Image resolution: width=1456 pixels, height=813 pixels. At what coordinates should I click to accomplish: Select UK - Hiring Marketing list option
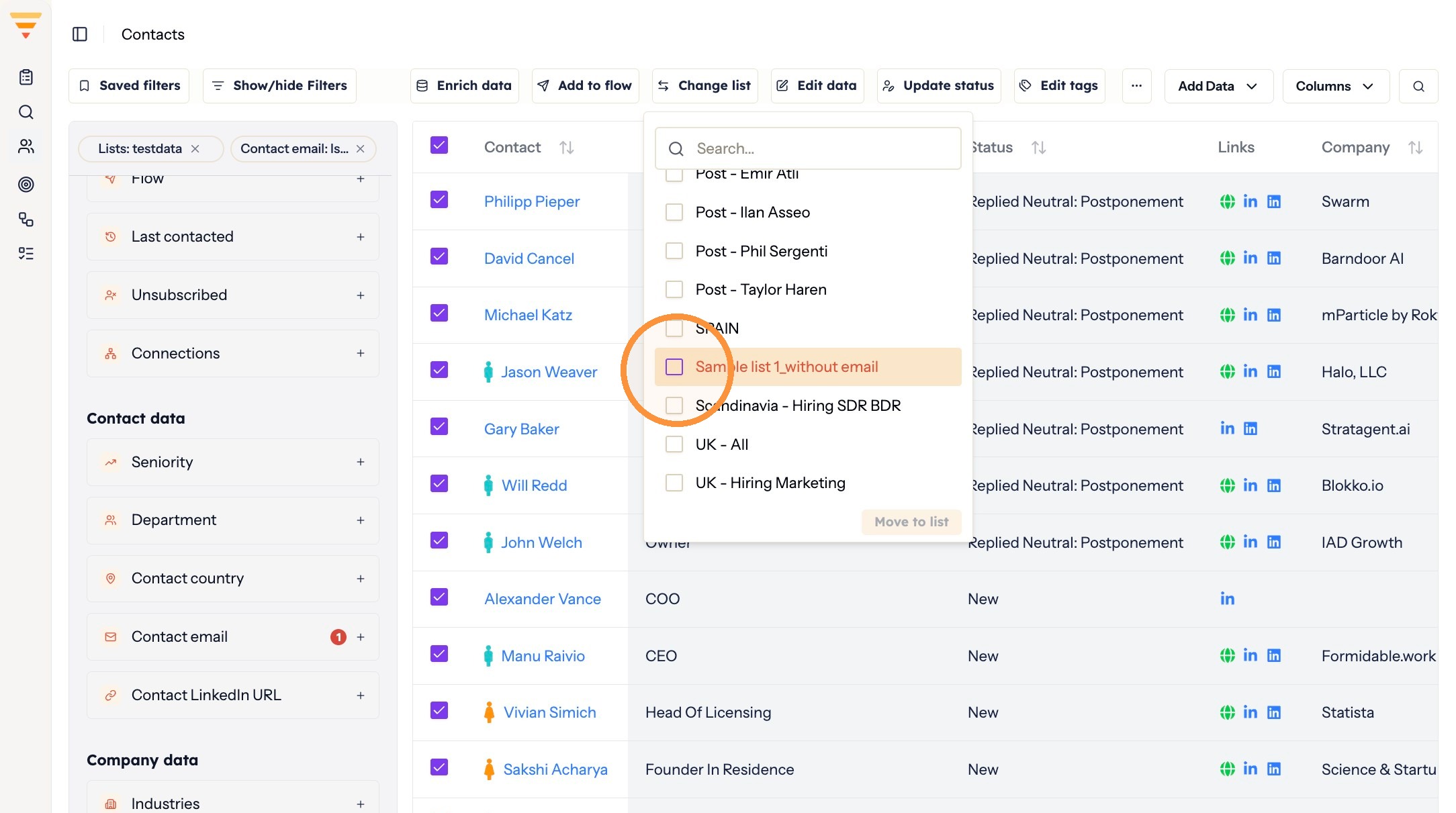[x=808, y=483]
